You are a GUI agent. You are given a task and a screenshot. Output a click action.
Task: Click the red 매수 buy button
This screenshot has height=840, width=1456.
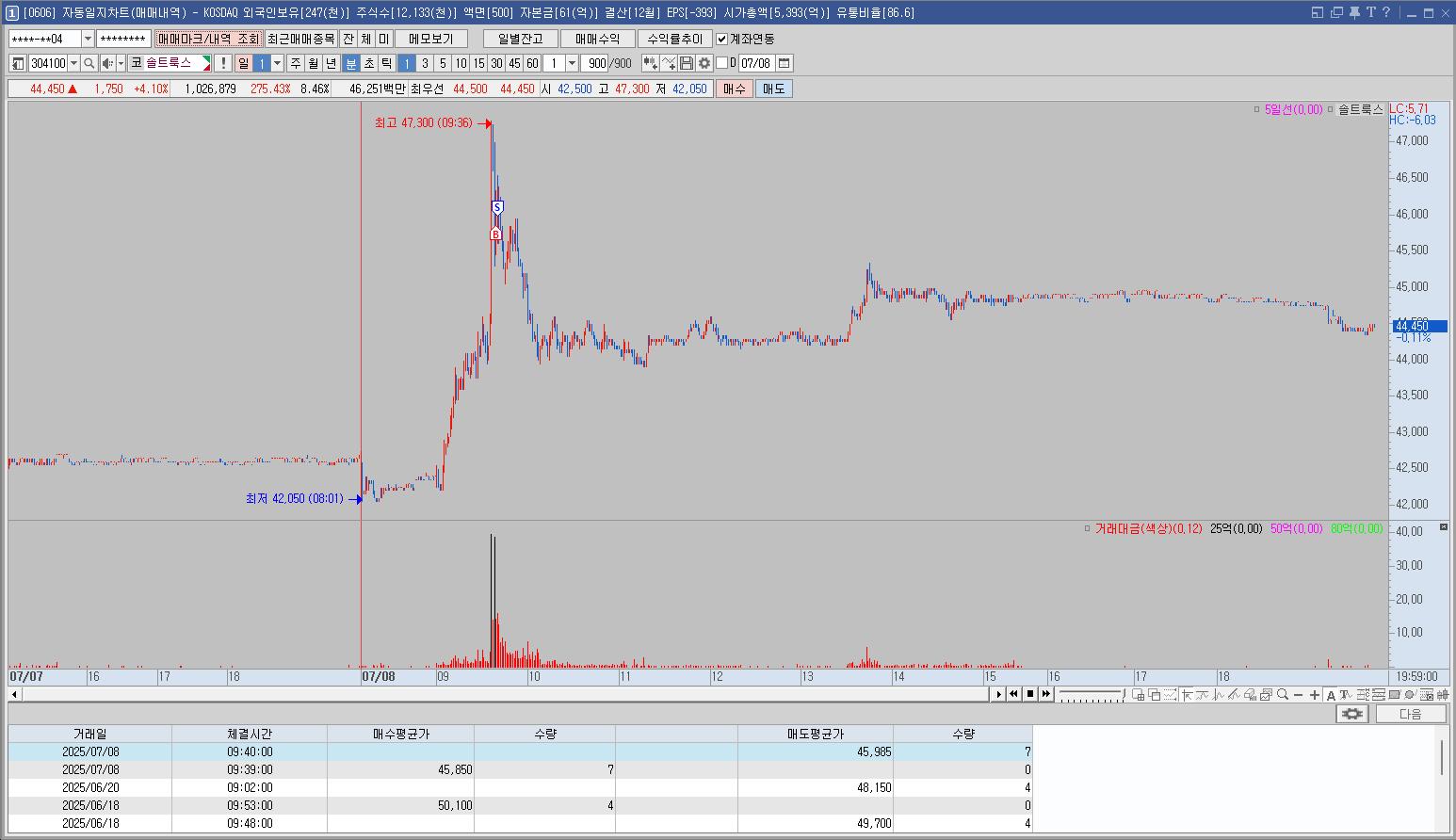tap(734, 89)
